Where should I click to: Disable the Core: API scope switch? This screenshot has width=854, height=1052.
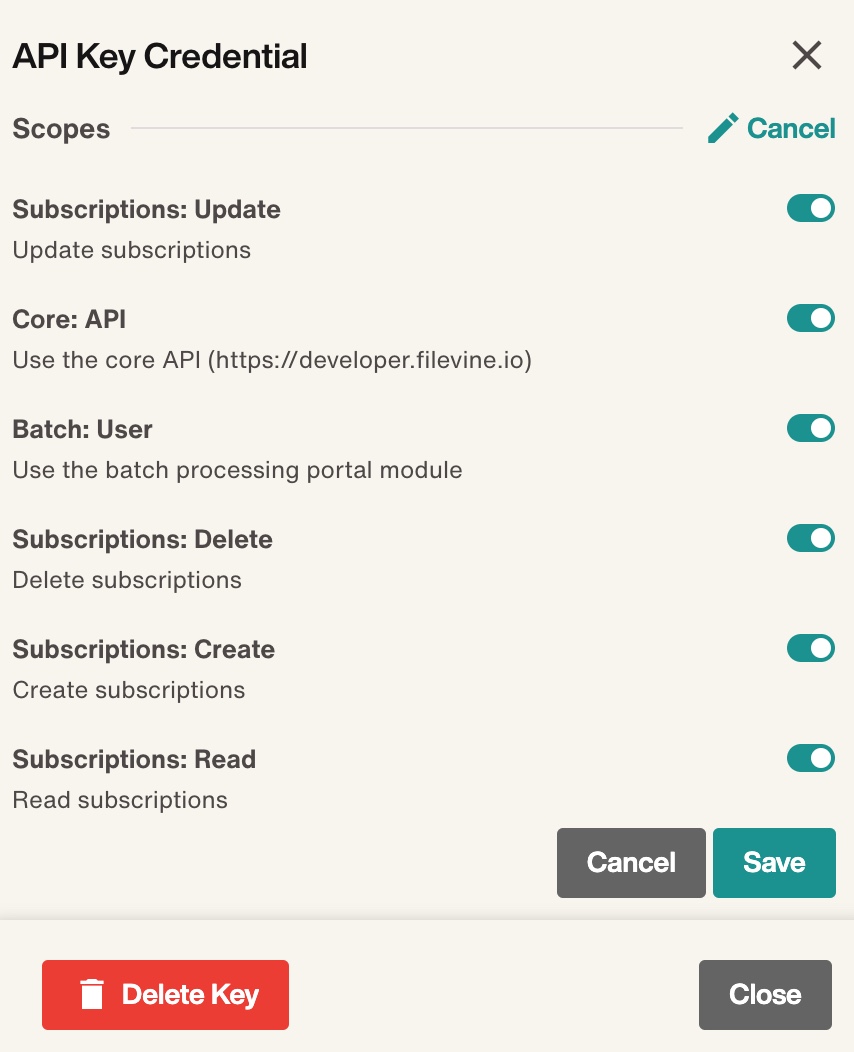click(810, 318)
